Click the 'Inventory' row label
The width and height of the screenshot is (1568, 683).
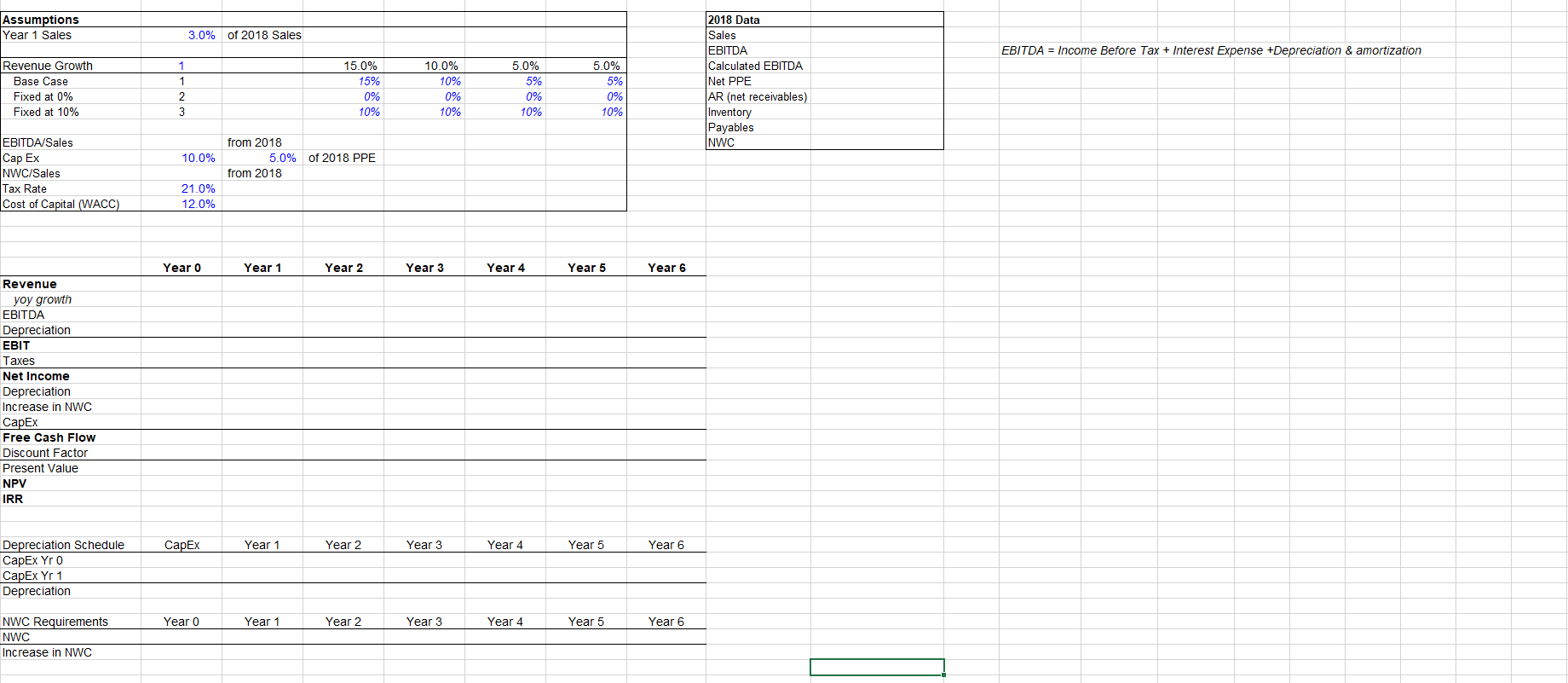pos(729,112)
